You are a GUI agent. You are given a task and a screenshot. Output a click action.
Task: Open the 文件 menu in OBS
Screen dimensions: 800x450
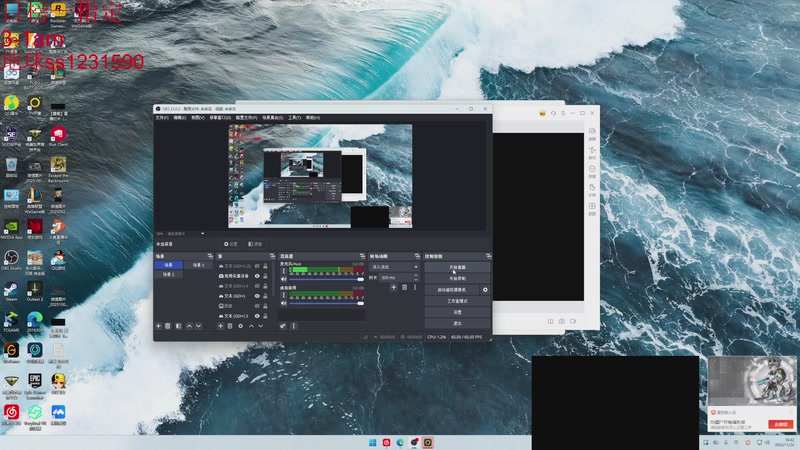(x=162, y=117)
